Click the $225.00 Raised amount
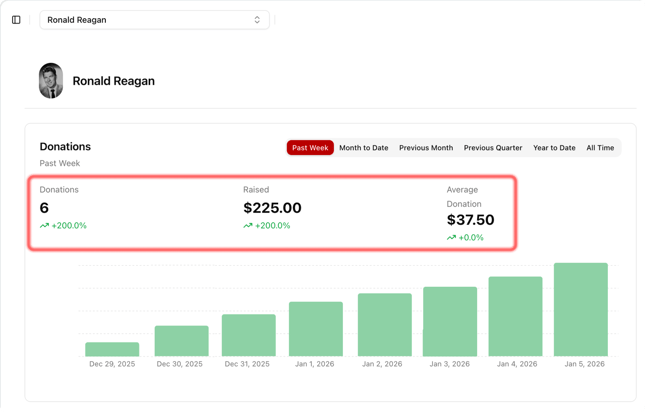 272,208
